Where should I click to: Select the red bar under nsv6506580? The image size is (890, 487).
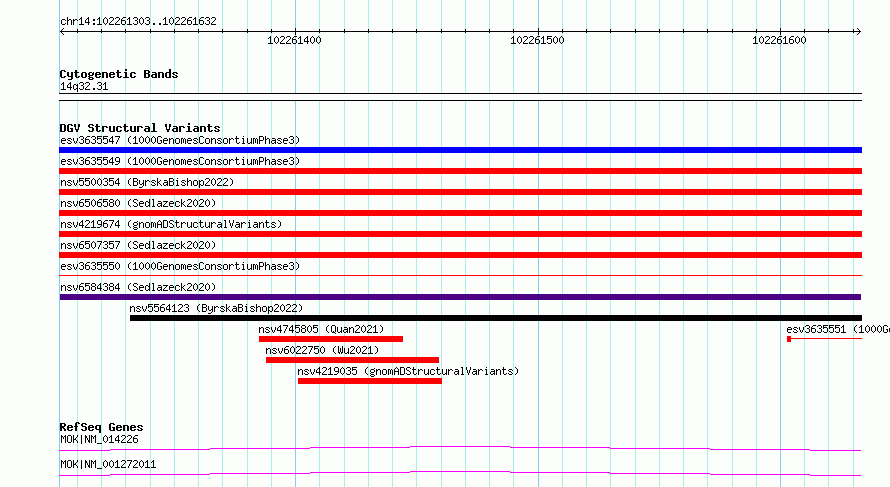tap(460, 213)
